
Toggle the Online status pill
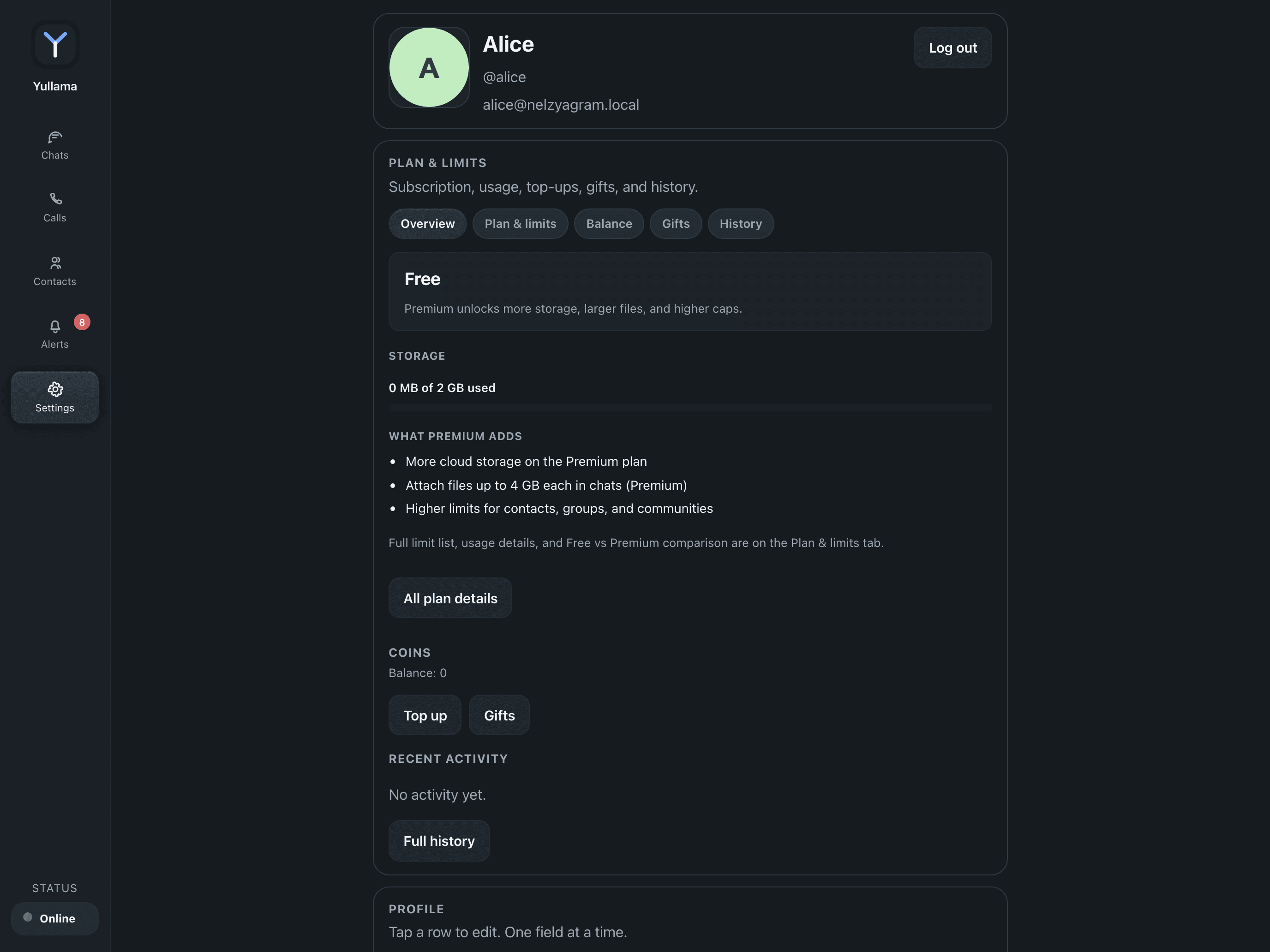pos(55,918)
